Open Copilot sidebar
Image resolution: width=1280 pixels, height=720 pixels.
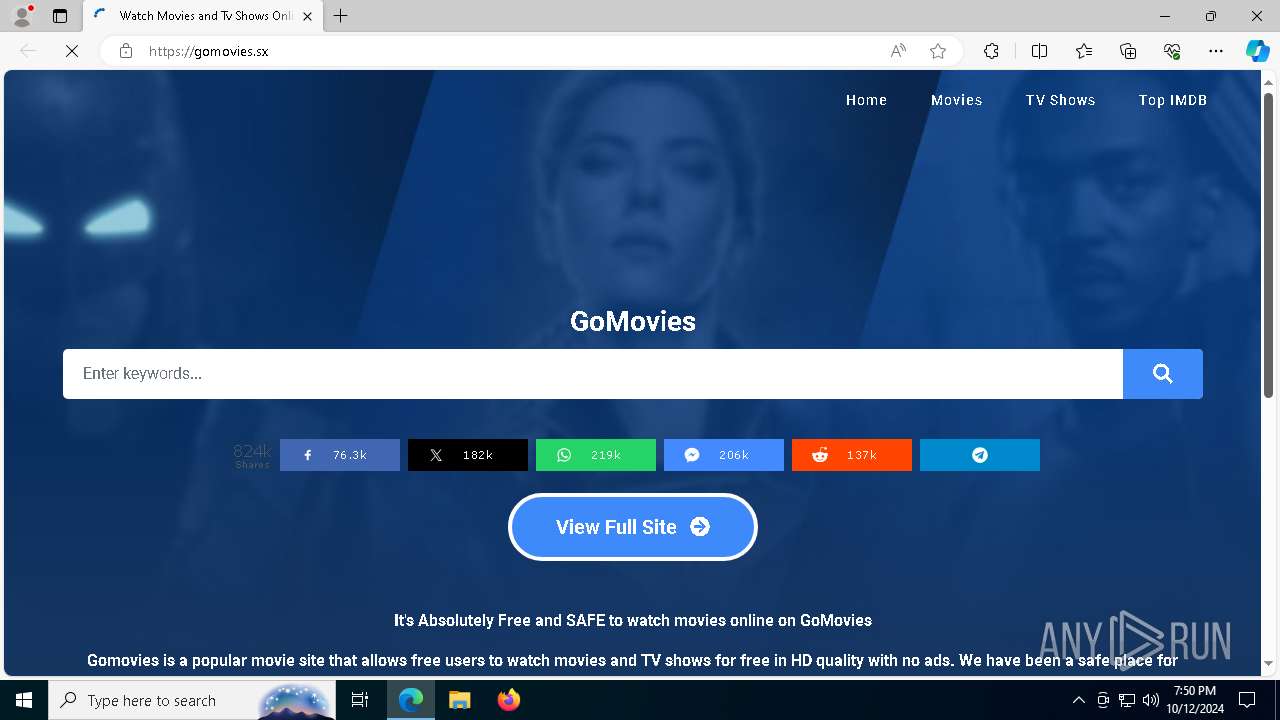1257,51
